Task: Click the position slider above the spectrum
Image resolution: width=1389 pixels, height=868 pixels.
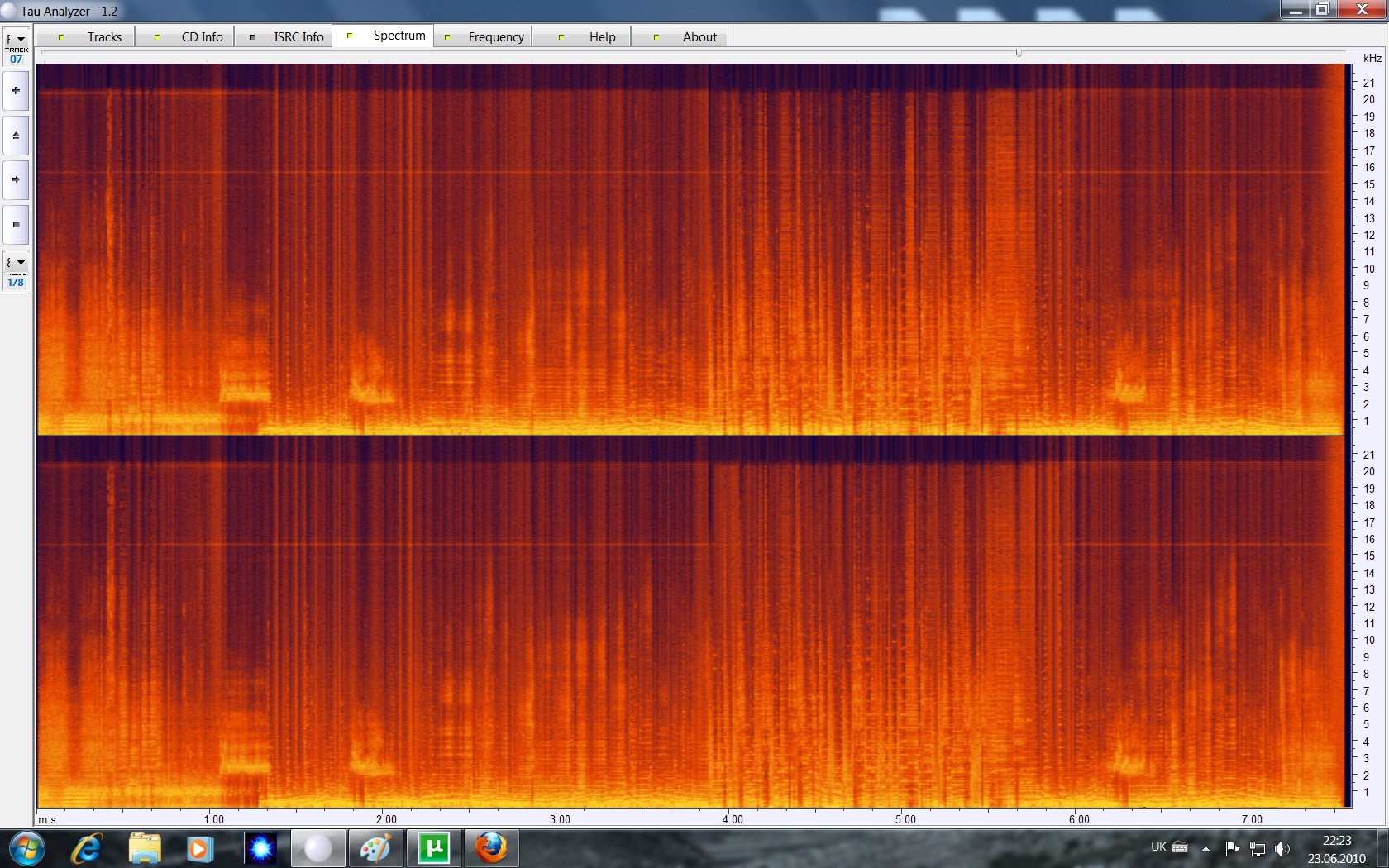Action: click(x=1019, y=53)
